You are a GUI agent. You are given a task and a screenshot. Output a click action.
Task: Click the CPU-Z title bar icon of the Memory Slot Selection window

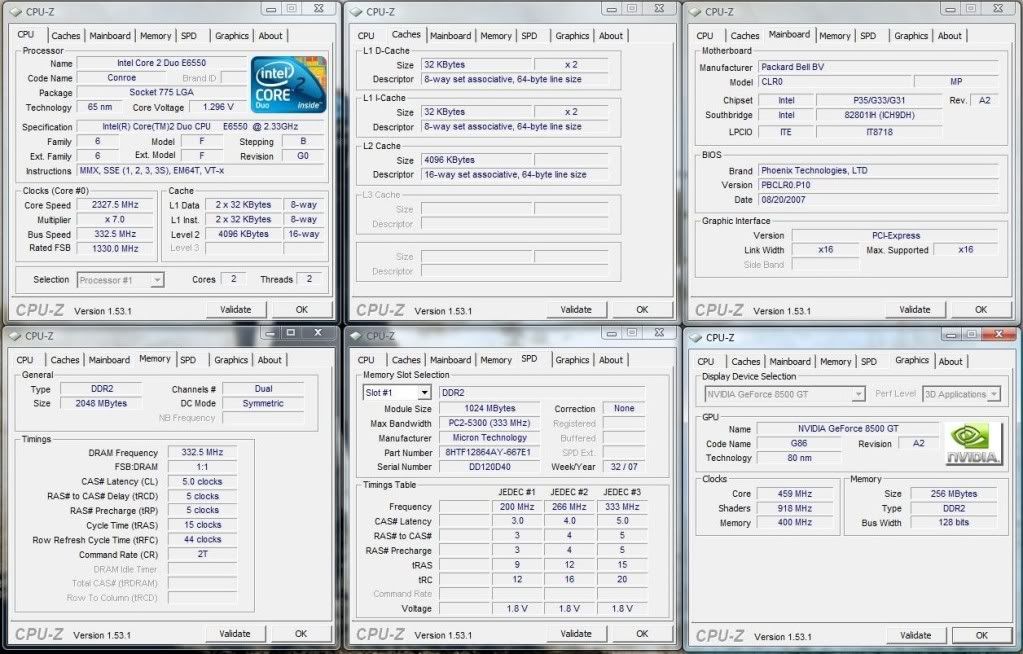pyautogui.click(x=356, y=336)
